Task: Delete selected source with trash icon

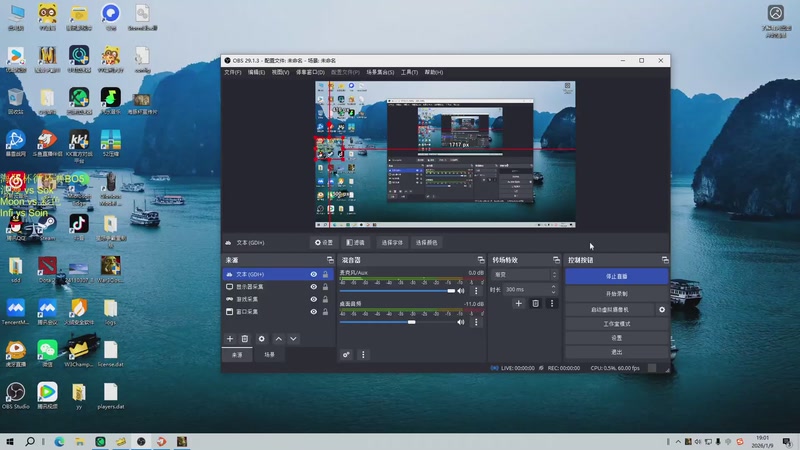Action: click(x=245, y=339)
